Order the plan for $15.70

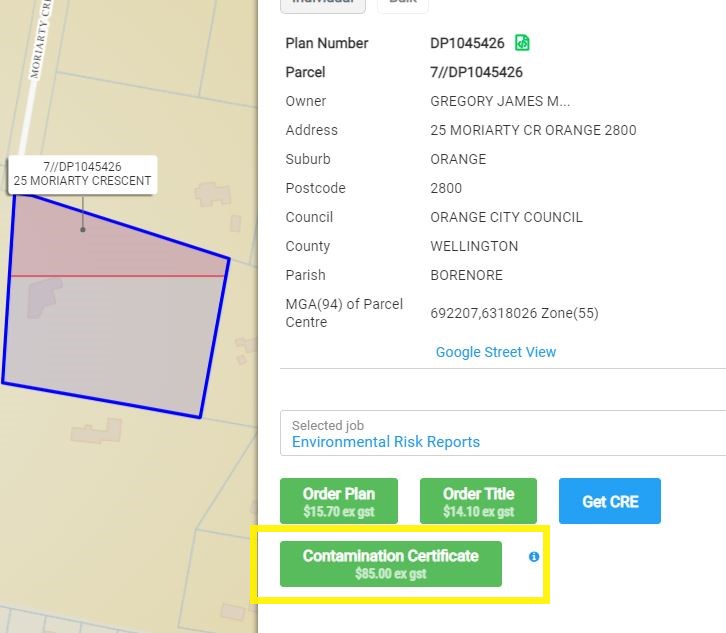[x=339, y=501]
